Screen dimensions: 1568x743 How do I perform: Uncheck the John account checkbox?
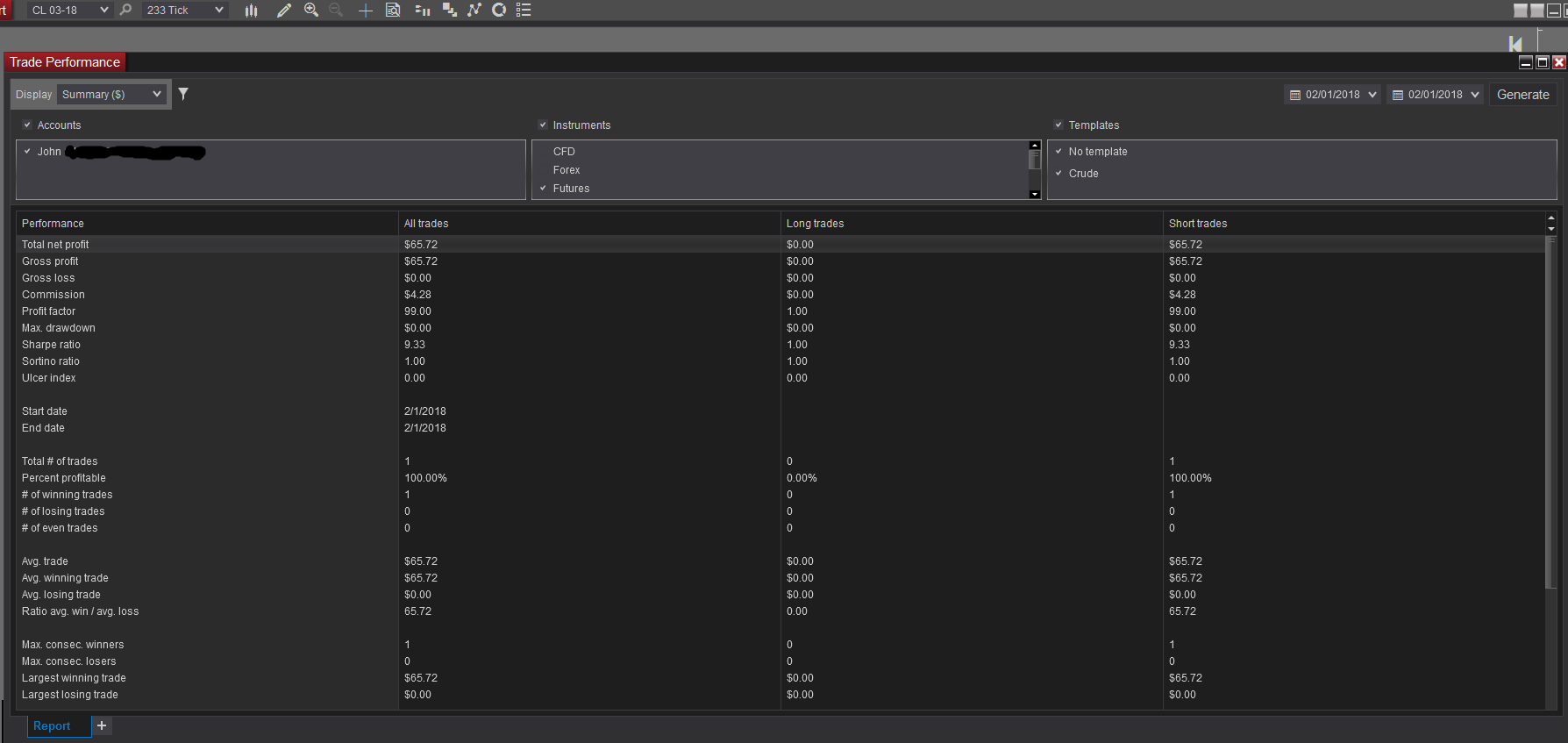27,151
